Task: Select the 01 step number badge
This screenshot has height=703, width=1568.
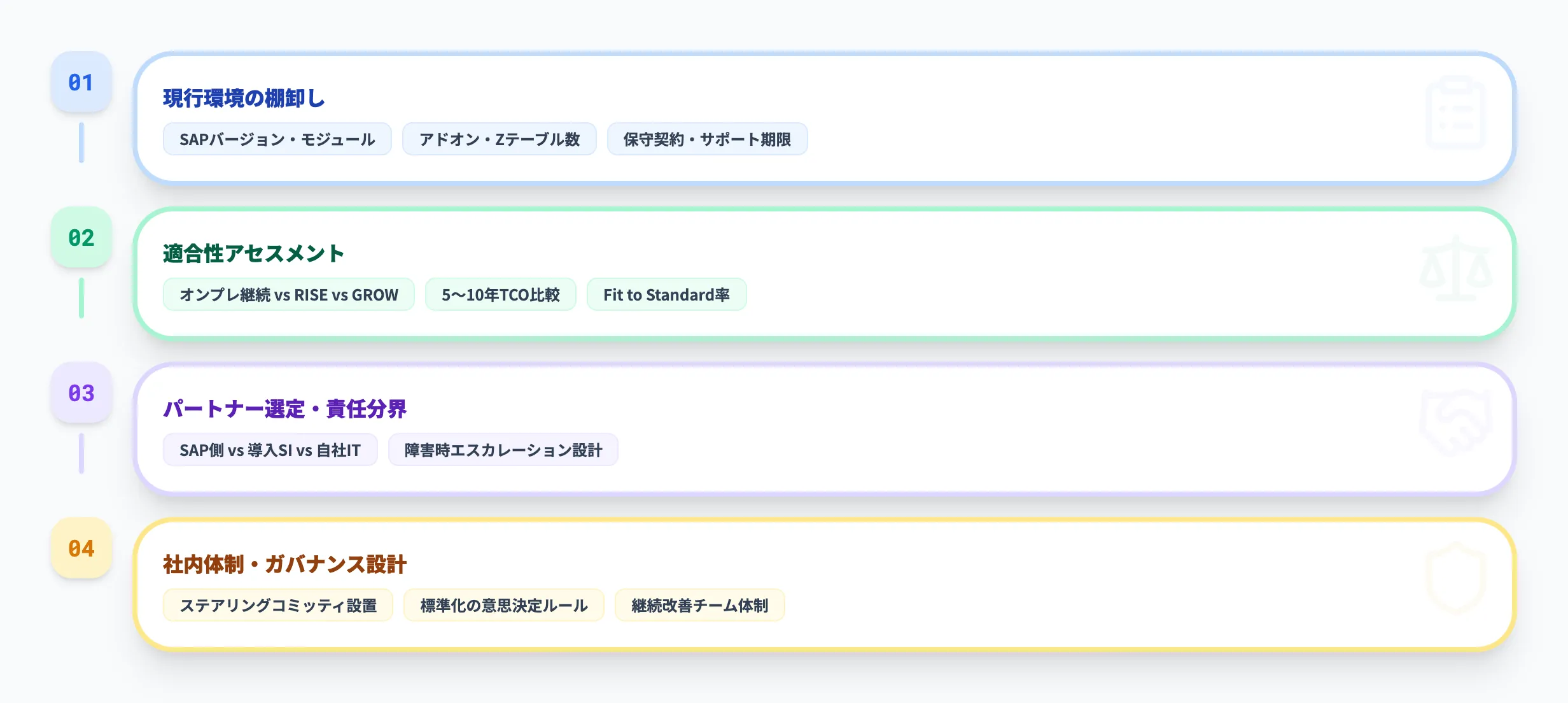Action: coord(81,82)
